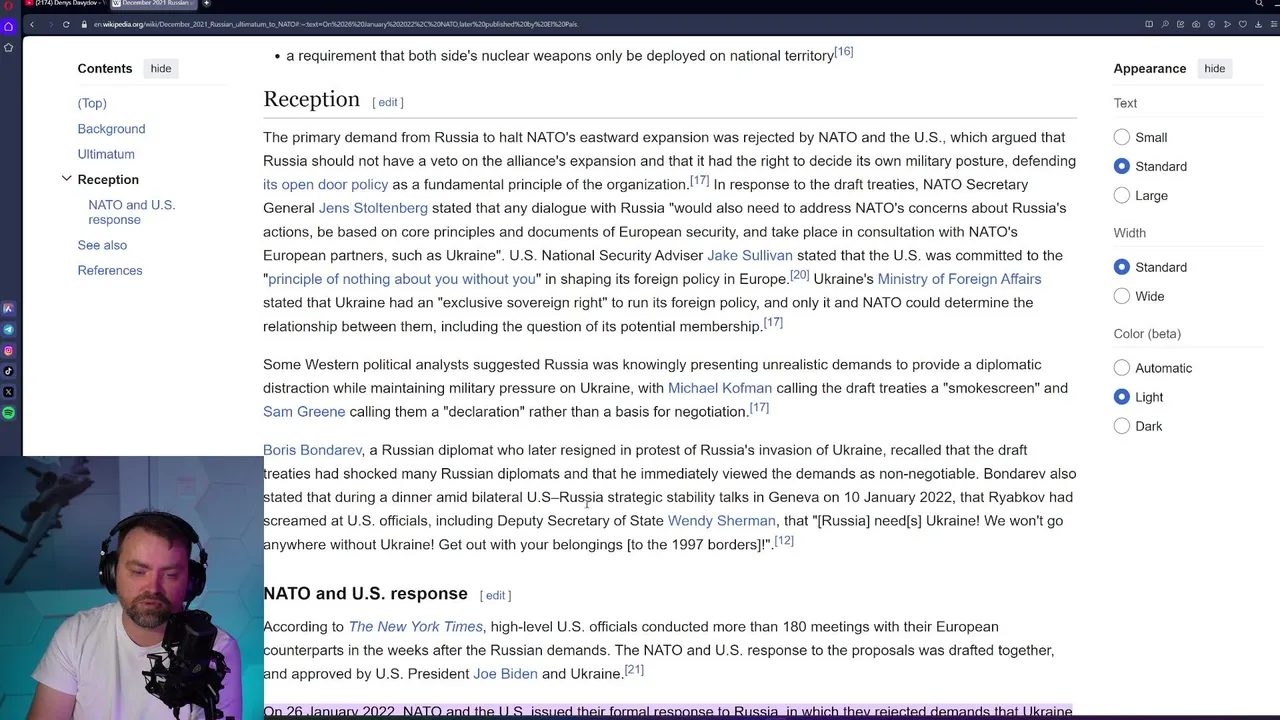Select Large text size option

click(x=1122, y=195)
